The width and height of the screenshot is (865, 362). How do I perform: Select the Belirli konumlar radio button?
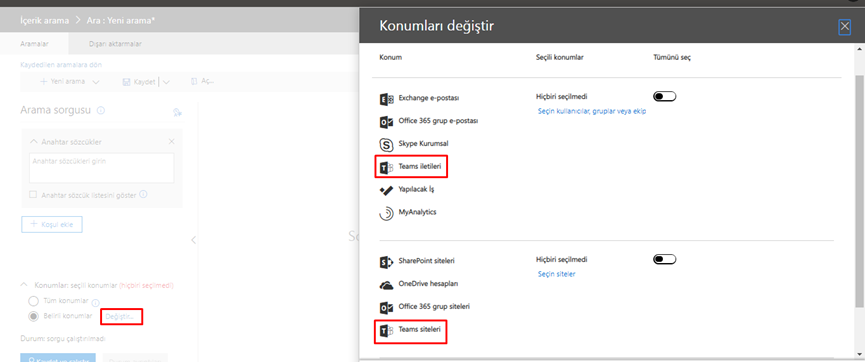(33, 316)
